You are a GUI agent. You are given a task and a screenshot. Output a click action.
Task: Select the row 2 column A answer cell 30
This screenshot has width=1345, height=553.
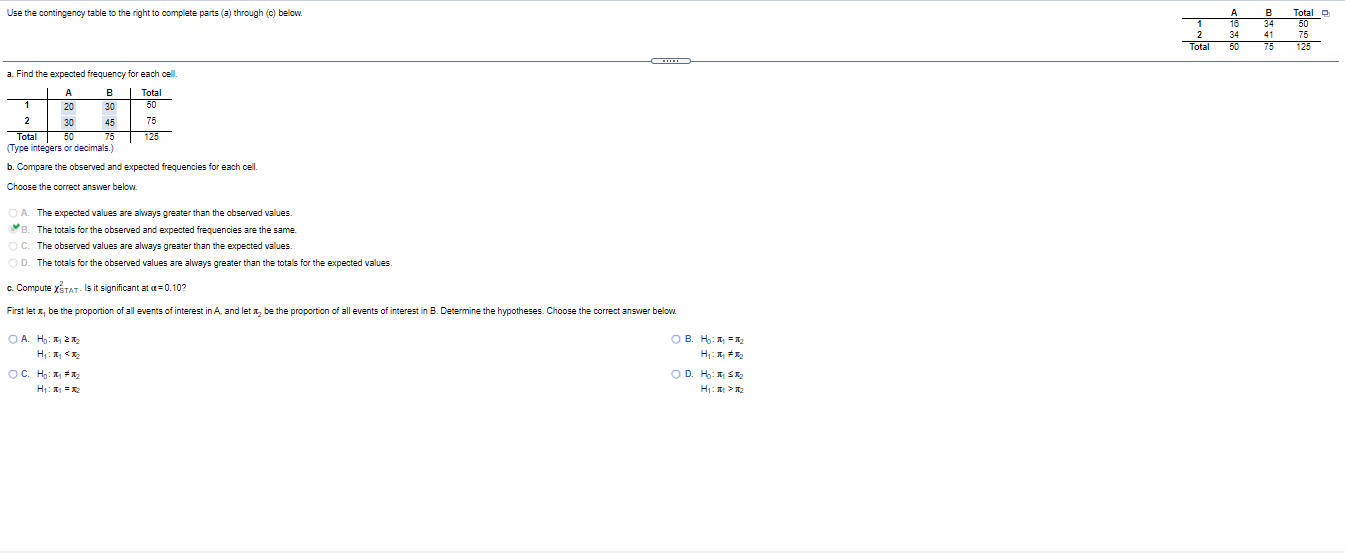(x=68, y=123)
